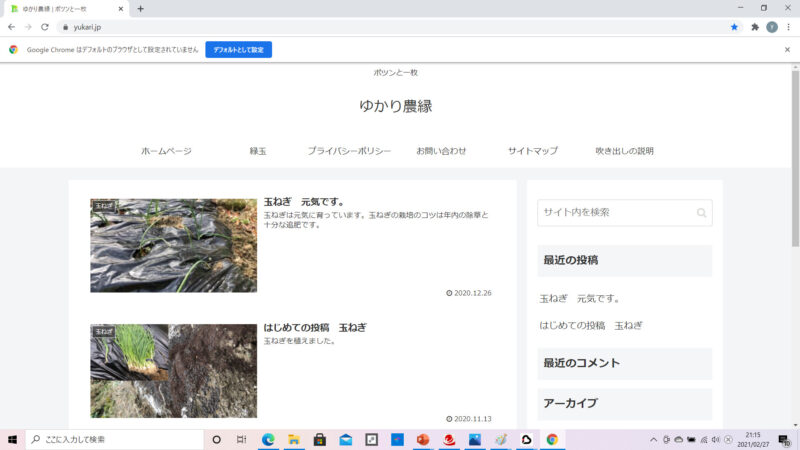Bookmark this page with the star

pyautogui.click(x=734, y=27)
